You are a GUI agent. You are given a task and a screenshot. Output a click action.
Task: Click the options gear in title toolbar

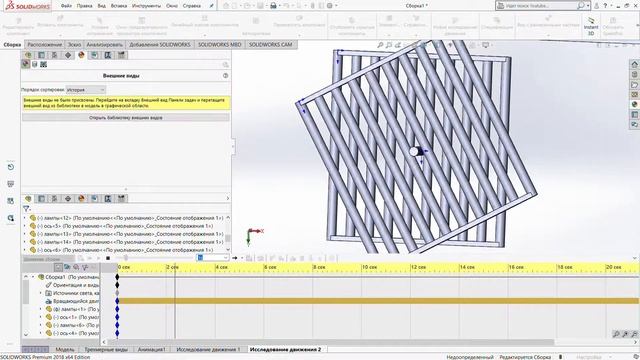click(x=330, y=6)
